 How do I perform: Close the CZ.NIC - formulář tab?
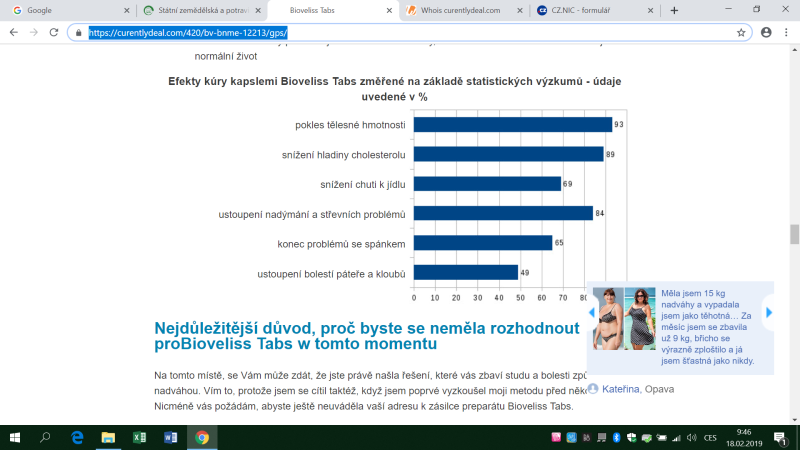[x=650, y=10]
